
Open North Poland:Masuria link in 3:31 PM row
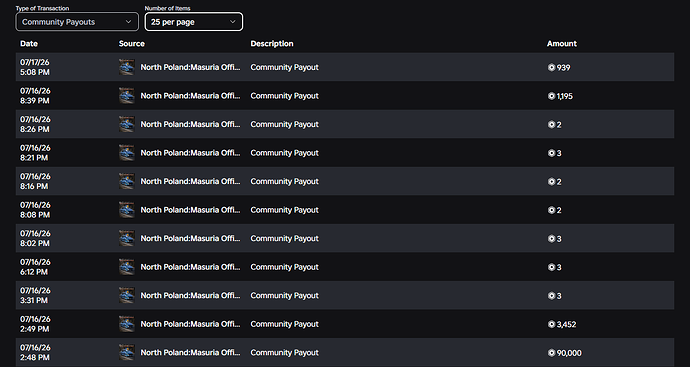click(191, 295)
